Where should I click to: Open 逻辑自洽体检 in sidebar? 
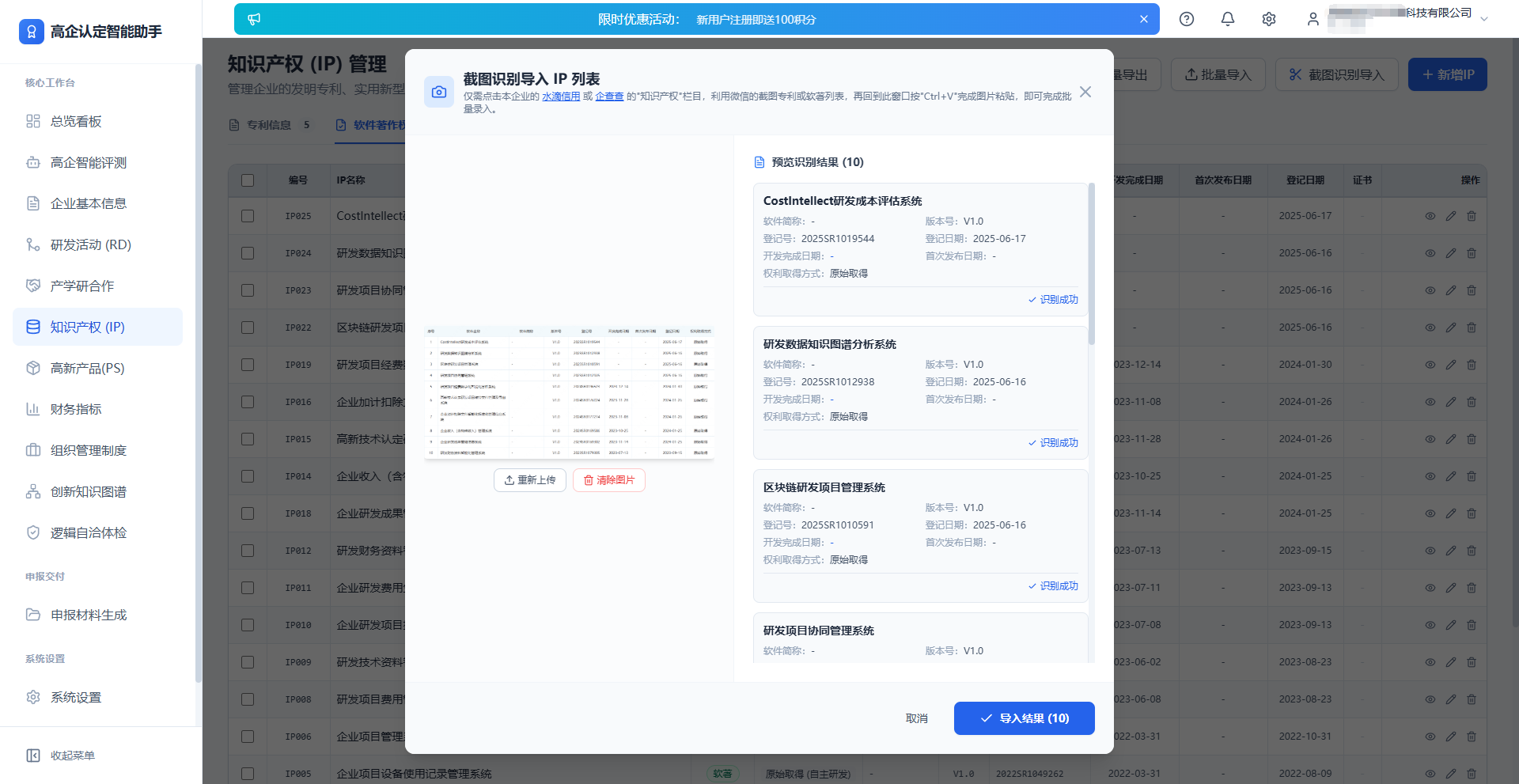97,532
